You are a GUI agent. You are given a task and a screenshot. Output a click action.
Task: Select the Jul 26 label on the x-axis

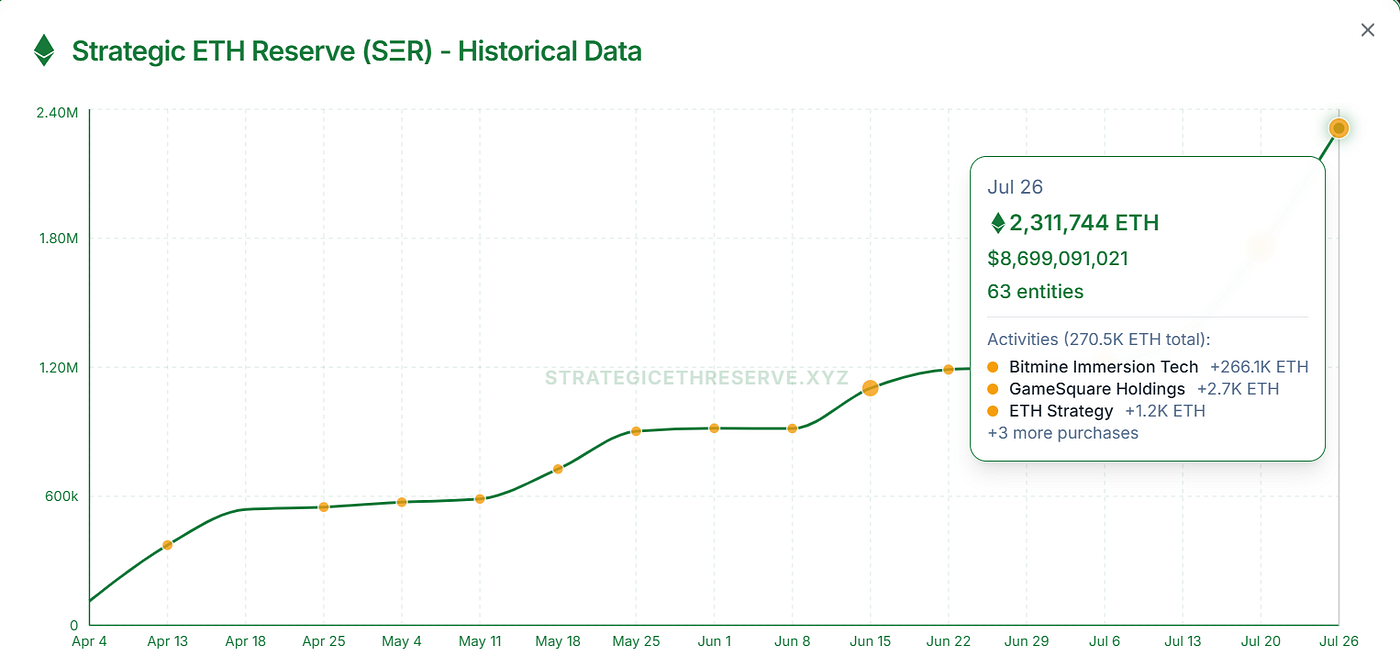(x=1338, y=641)
